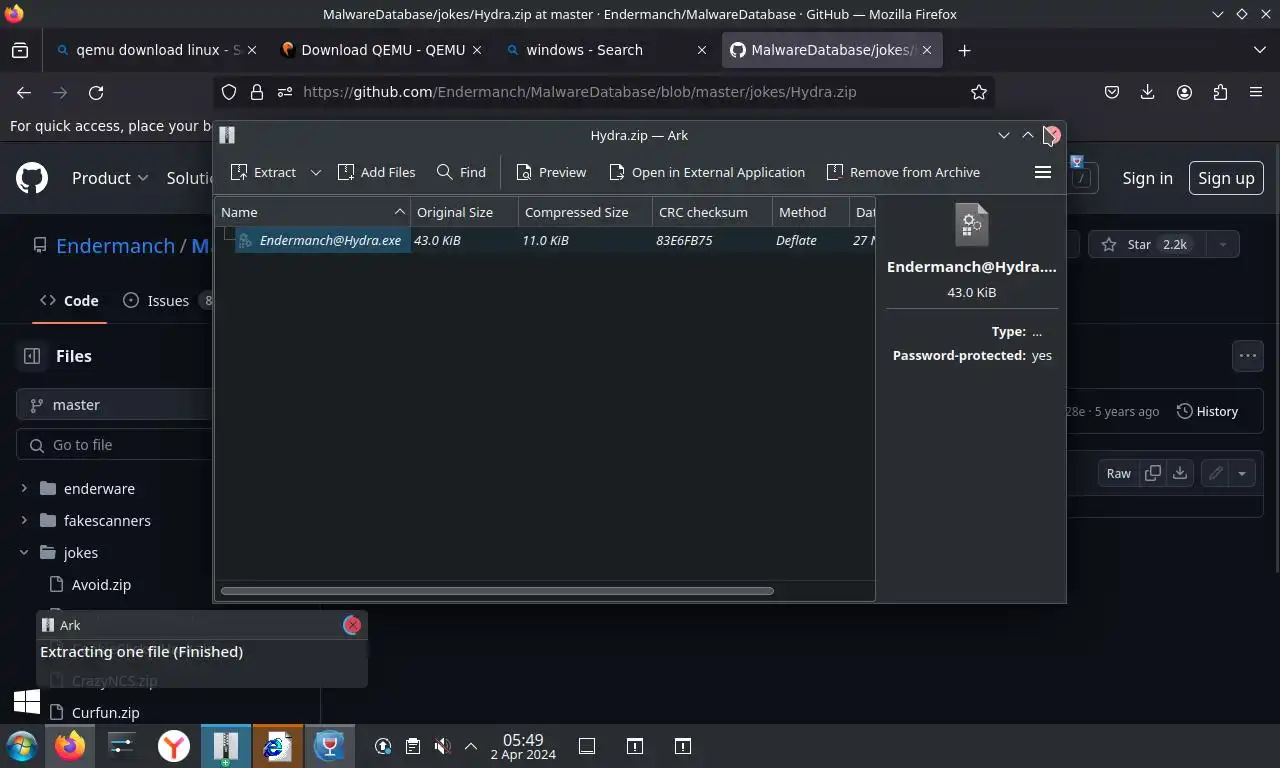Click the CRC value 83E6FB75
Screen dimensions: 1280x768
point(684,240)
